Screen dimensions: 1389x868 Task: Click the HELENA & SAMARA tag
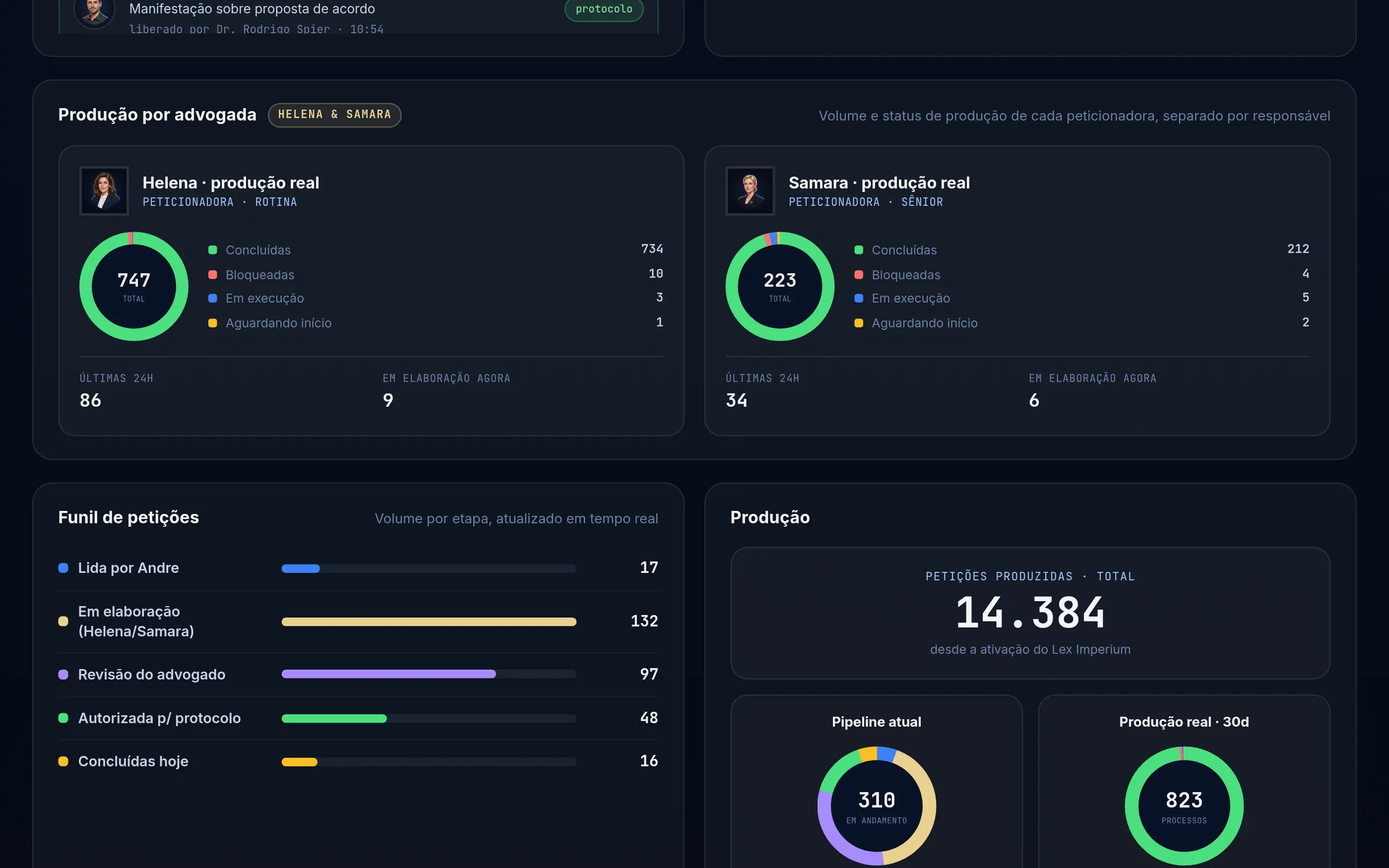335,115
